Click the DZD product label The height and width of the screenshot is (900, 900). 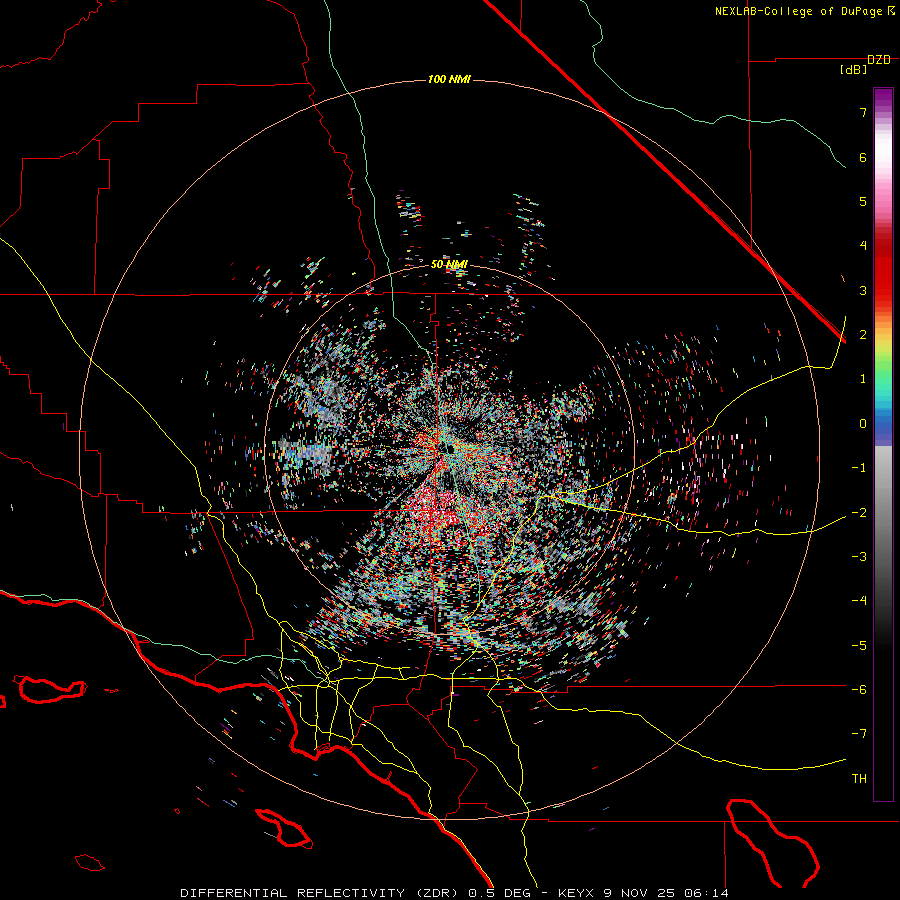(x=879, y=60)
